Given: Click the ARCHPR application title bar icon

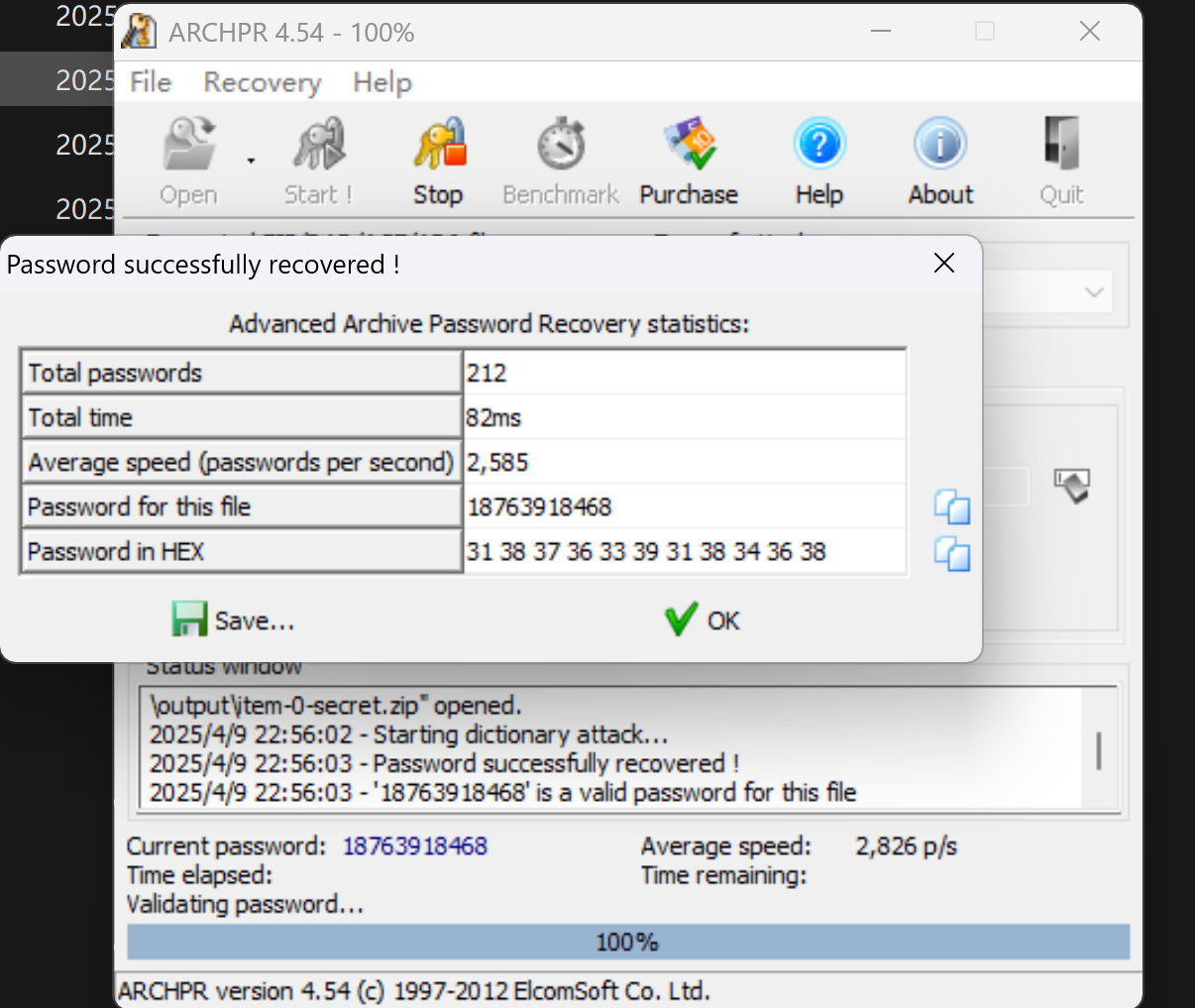Looking at the screenshot, I should point(139,32).
